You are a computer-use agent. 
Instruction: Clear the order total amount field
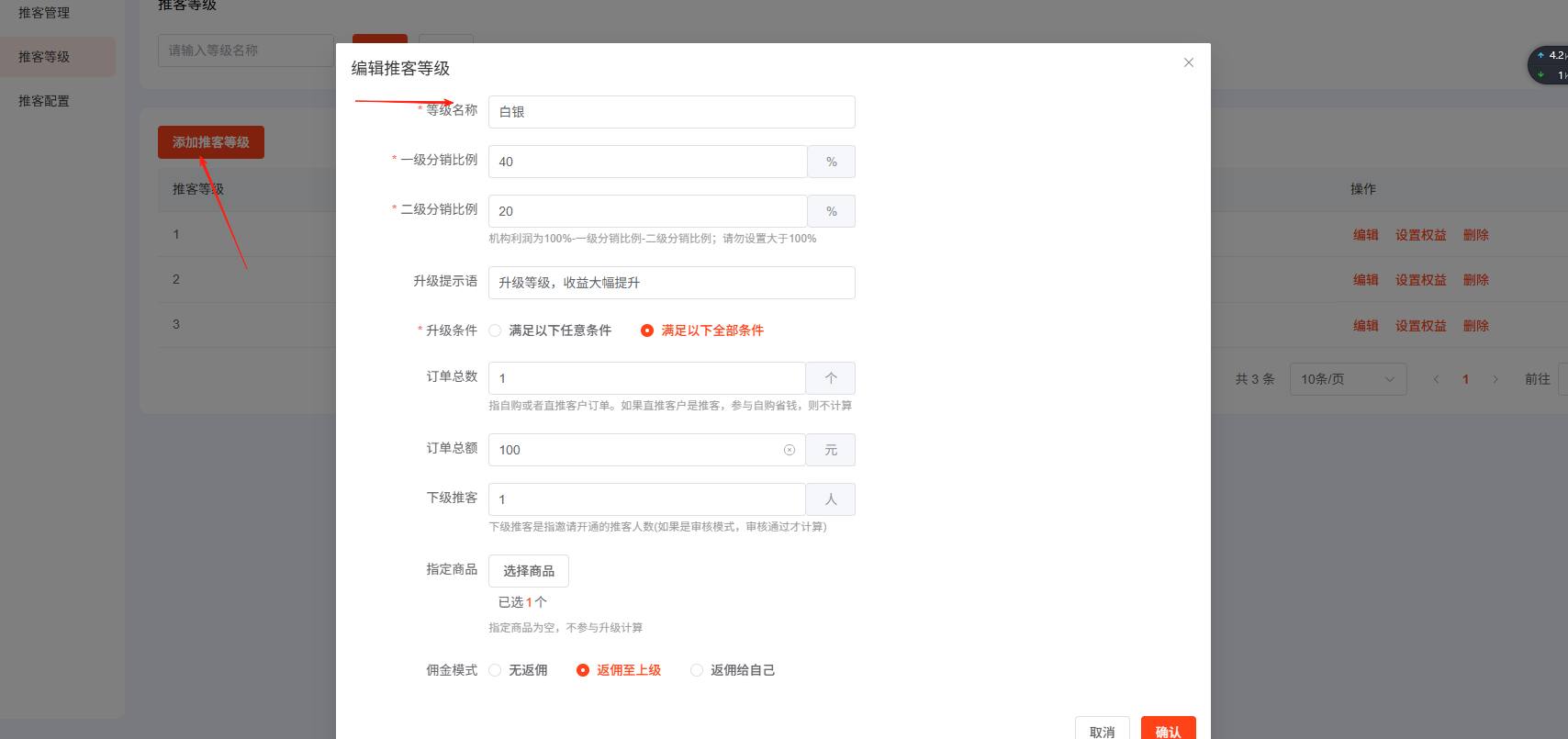click(x=789, y=450)
